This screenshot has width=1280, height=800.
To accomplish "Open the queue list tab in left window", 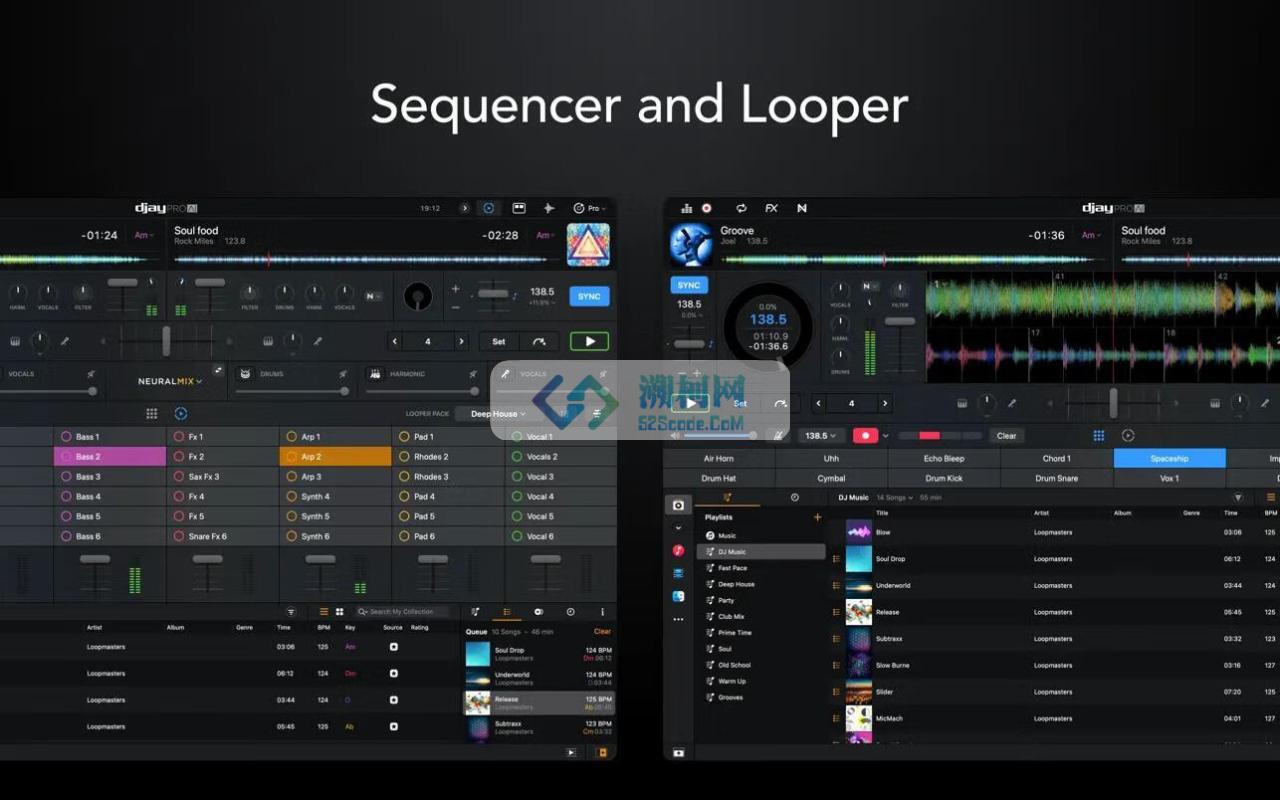I will click(x=507, y=611).
